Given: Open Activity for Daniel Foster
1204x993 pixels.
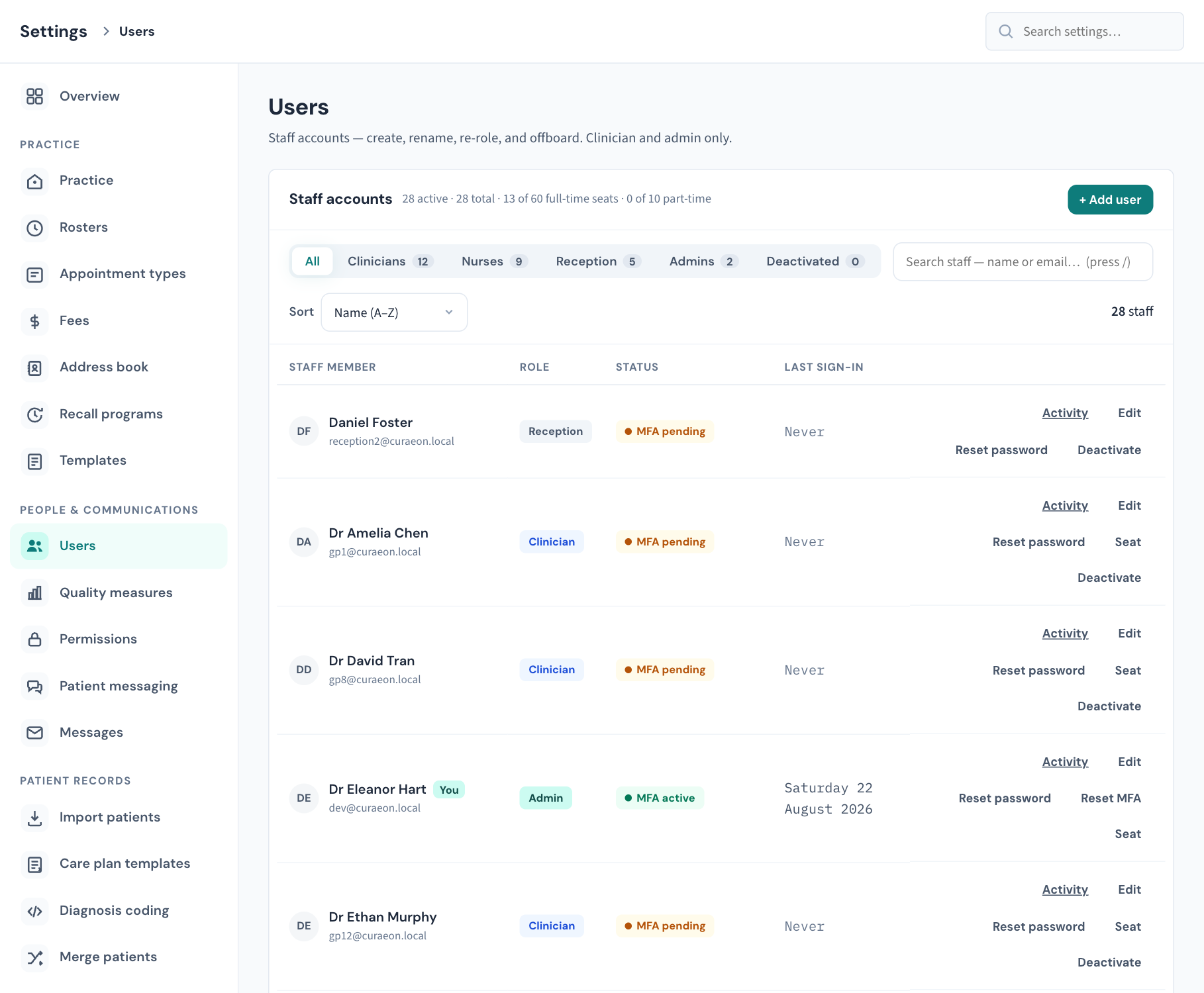Looking at the screenshot, I should pyautogui.click(x=1065, y=413).
